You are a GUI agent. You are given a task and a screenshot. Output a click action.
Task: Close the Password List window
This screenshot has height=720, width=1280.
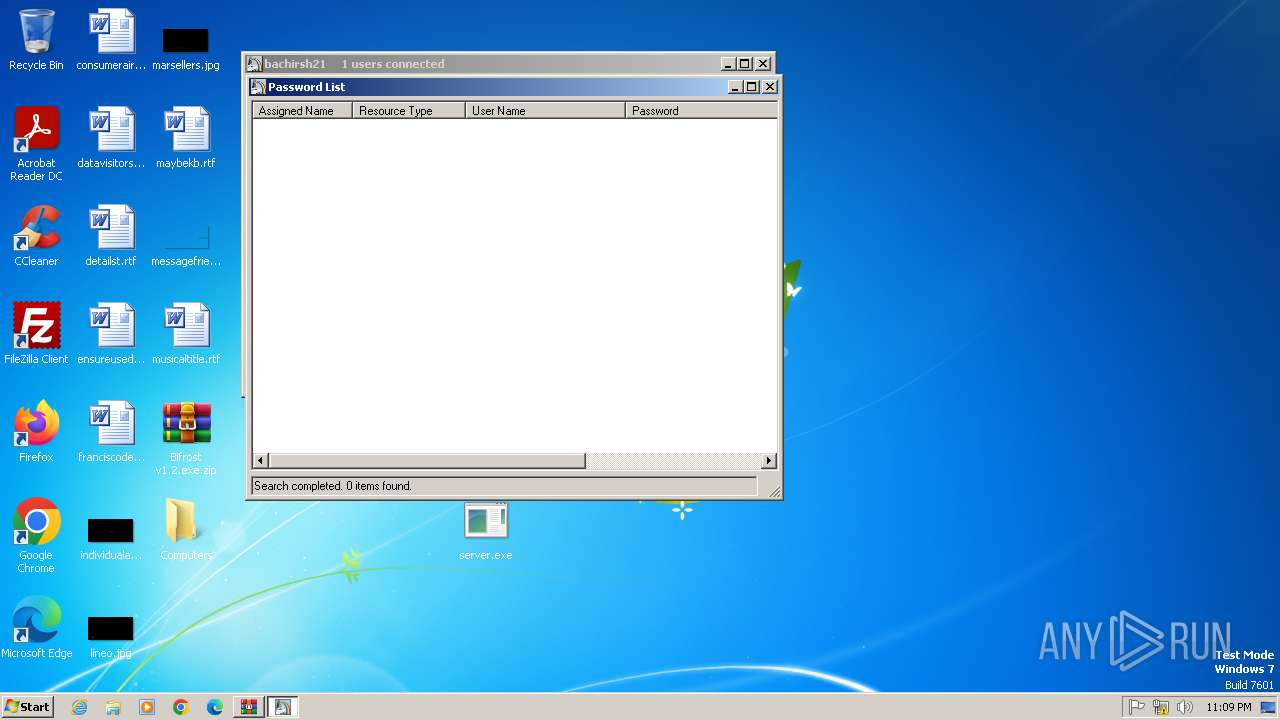[x=770, y=87]
